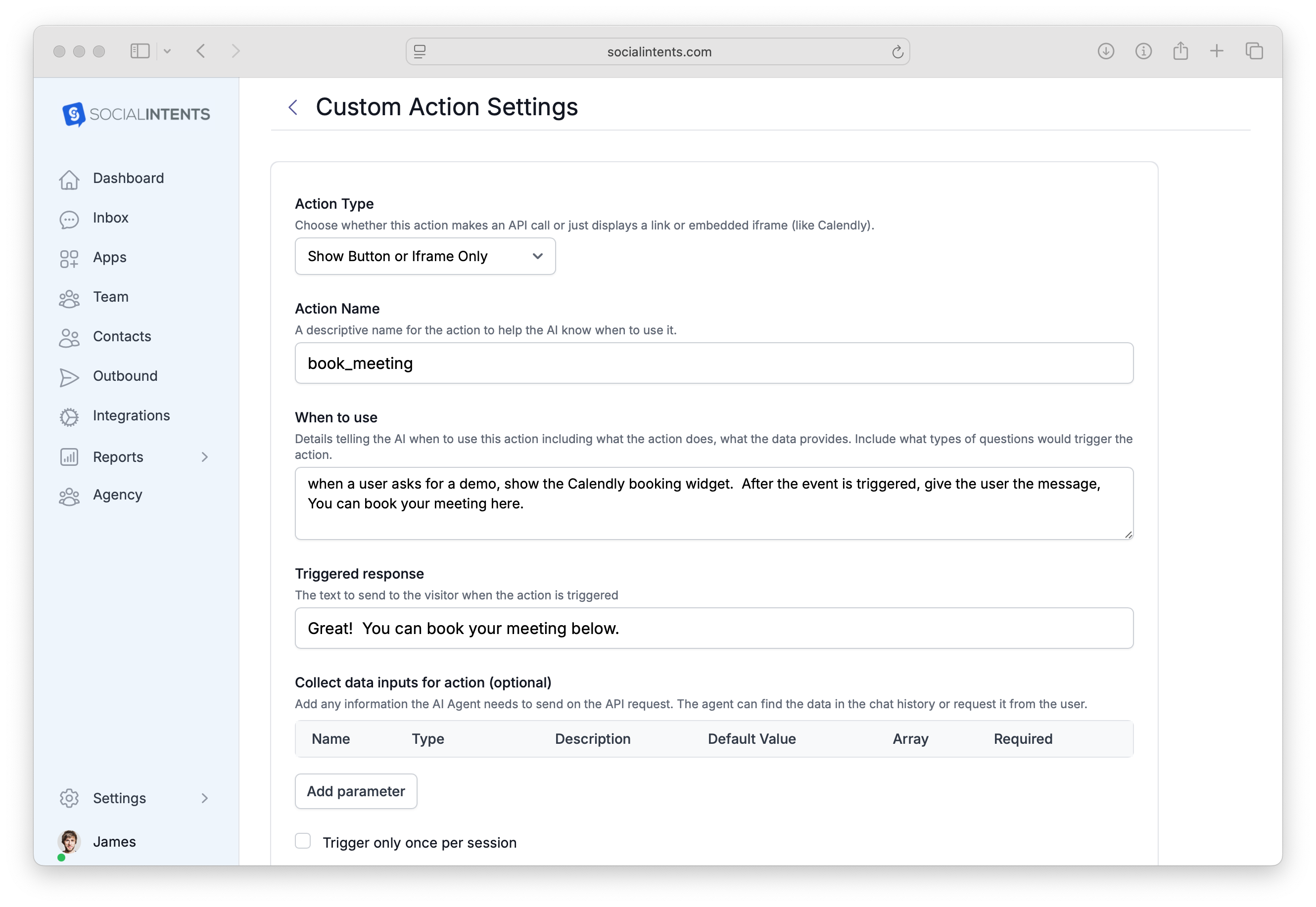The image size is (1316, 907).
Task: View Contacts in the sidebar
Action: click(122, 336)
